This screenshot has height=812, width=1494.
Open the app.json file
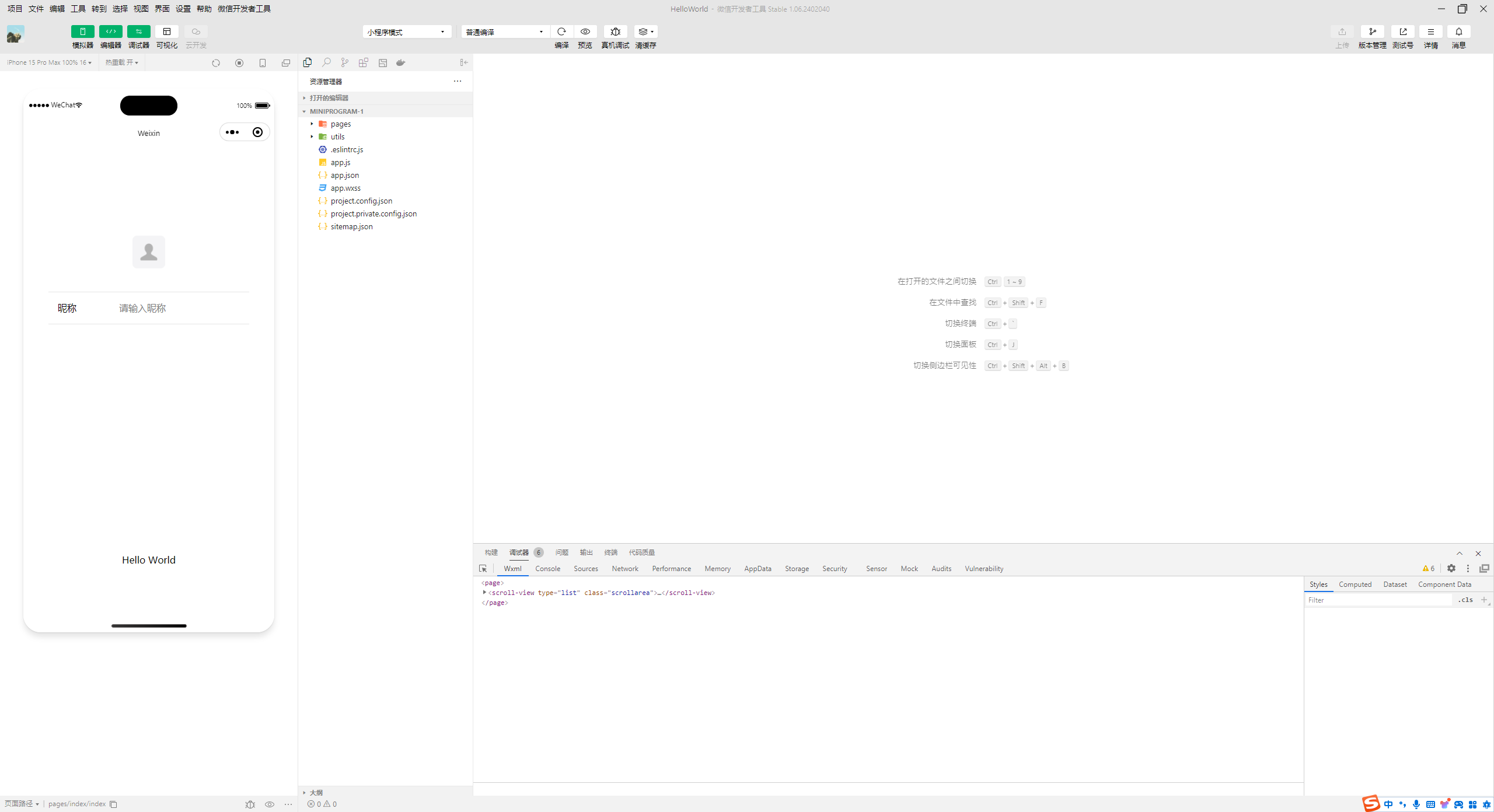click(385, 175)
